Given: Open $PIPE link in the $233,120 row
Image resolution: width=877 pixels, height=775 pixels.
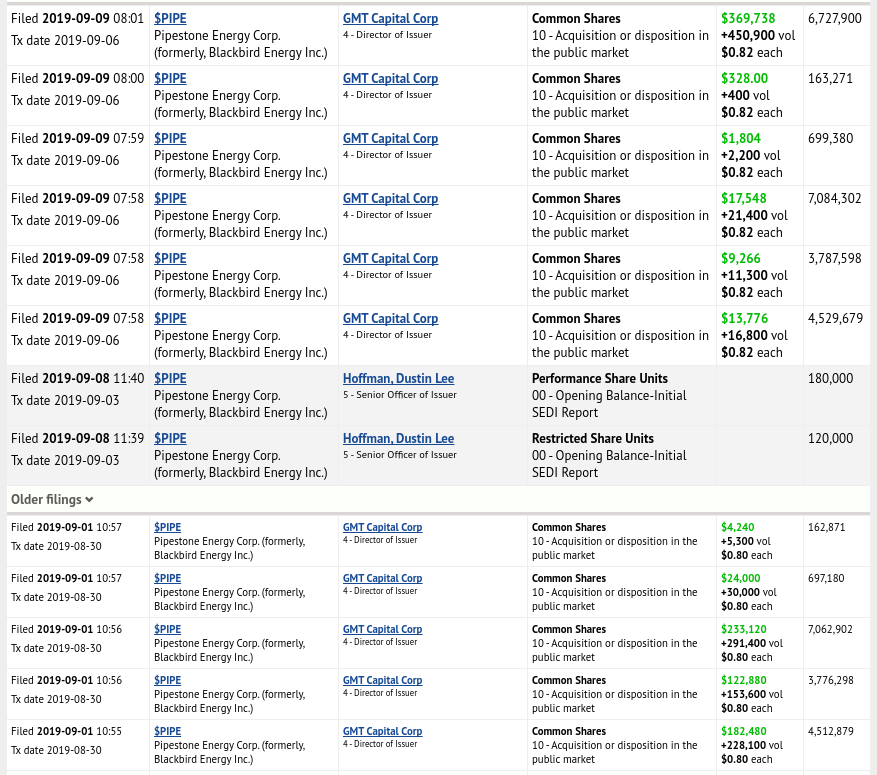Looking at the screenshot, I should [x=167, y=629].
